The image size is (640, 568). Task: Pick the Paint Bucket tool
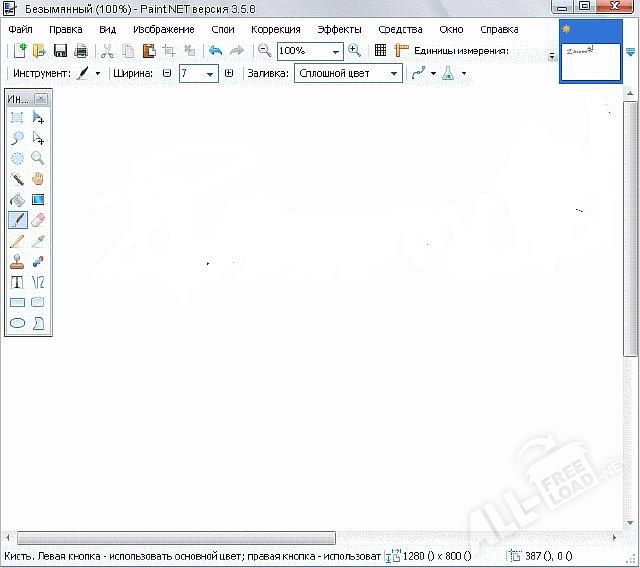[17, 200]
